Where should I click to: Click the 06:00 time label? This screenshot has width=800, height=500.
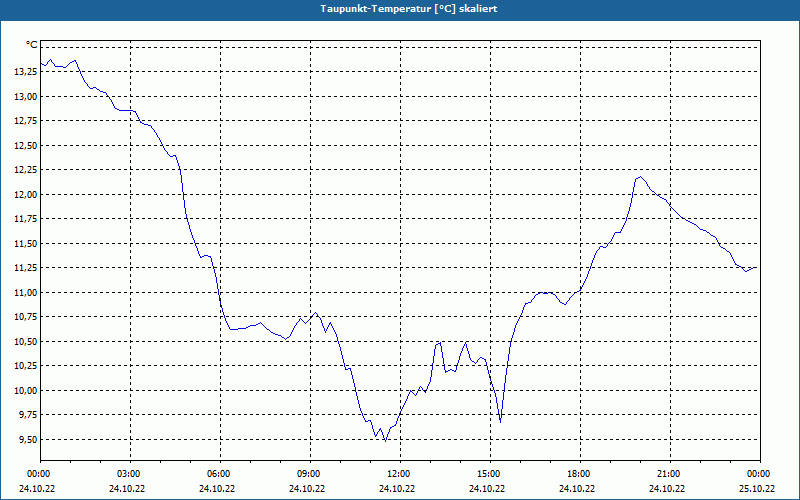tap(220, 474)
